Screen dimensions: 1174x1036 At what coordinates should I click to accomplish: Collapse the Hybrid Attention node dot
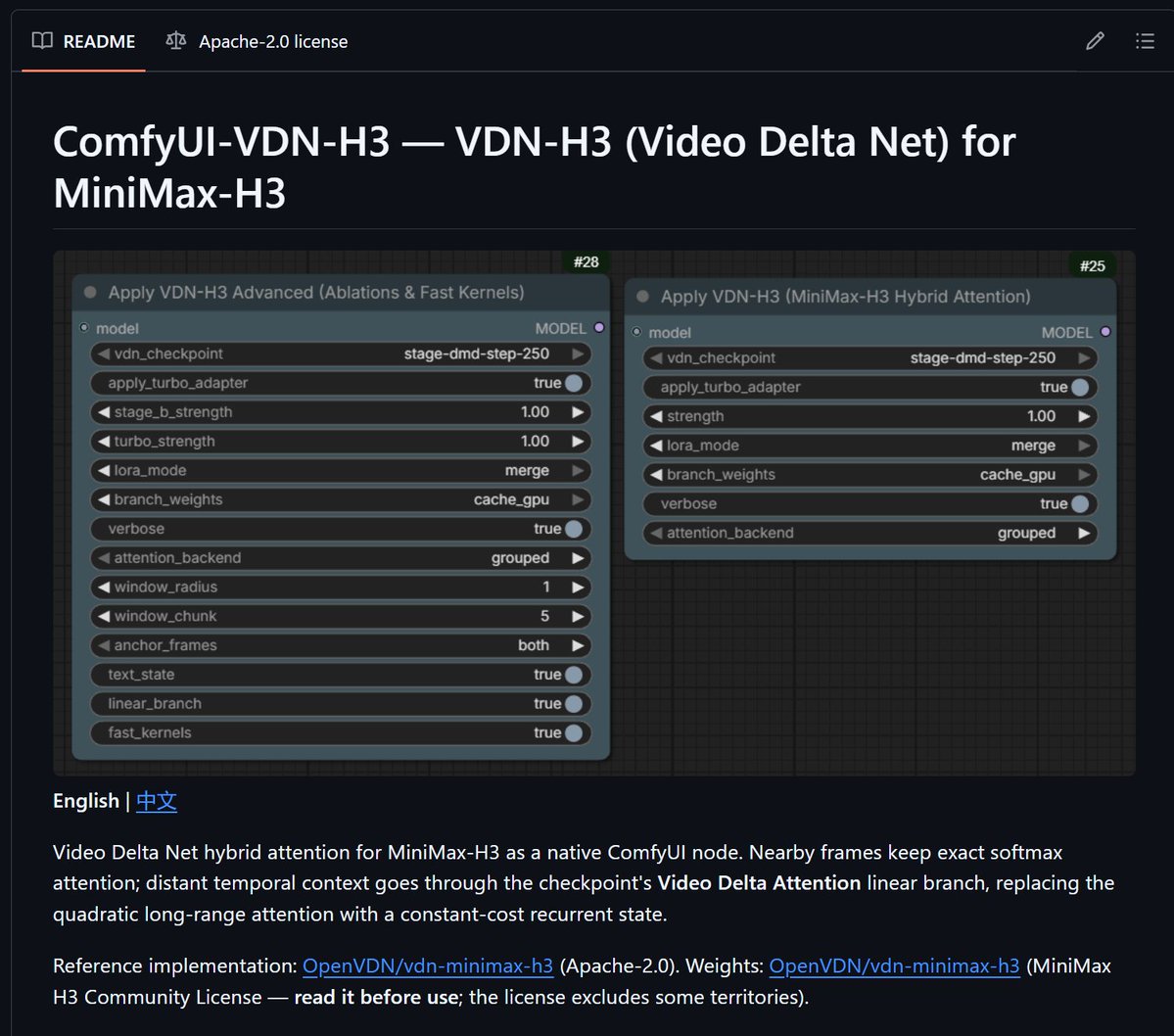click(x=642, y=296)
